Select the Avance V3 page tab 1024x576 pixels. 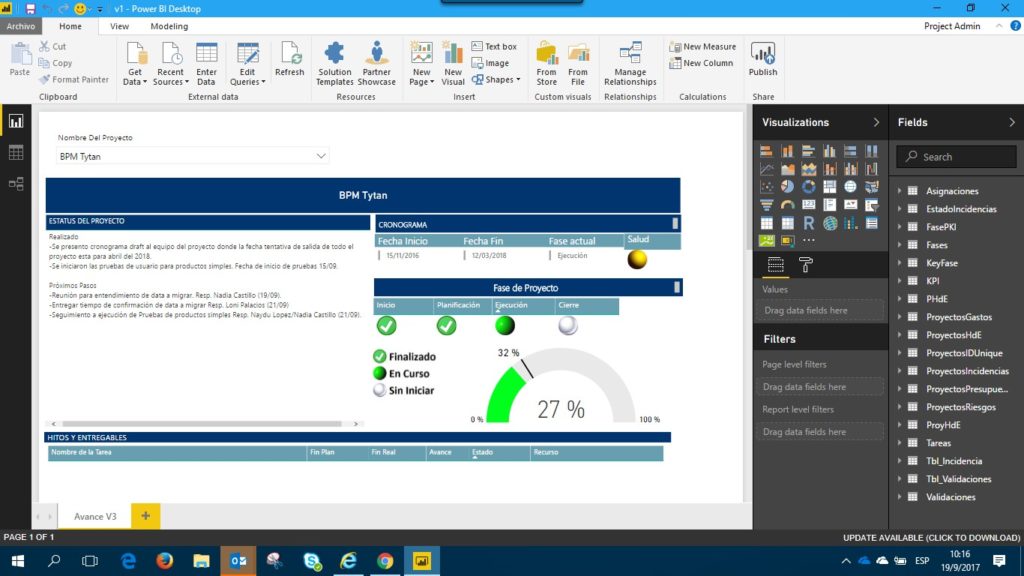95,516
